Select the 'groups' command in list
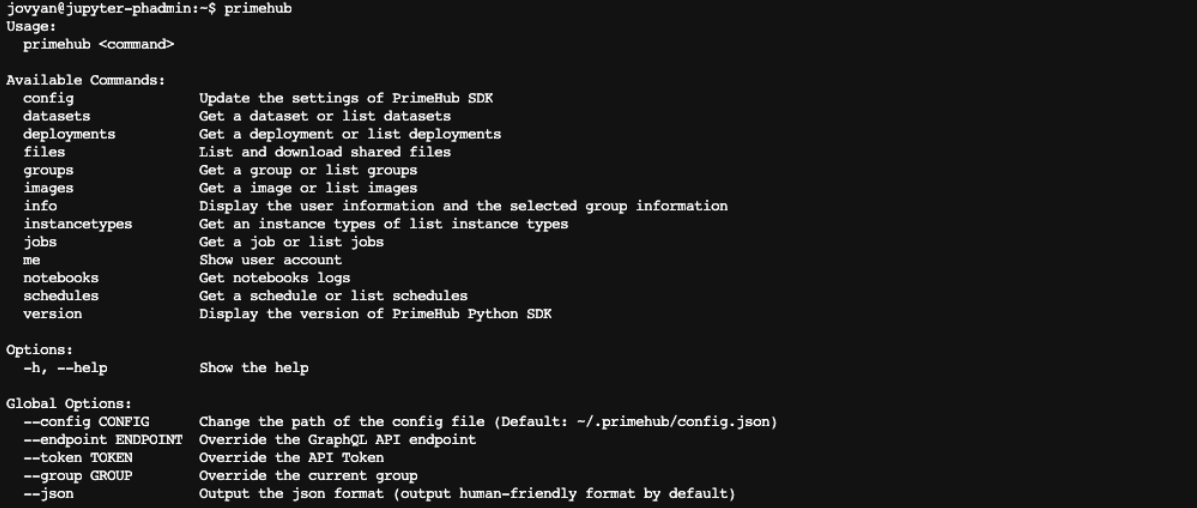The width and height of the screenshot is (1197, 508). pos(48,170)
